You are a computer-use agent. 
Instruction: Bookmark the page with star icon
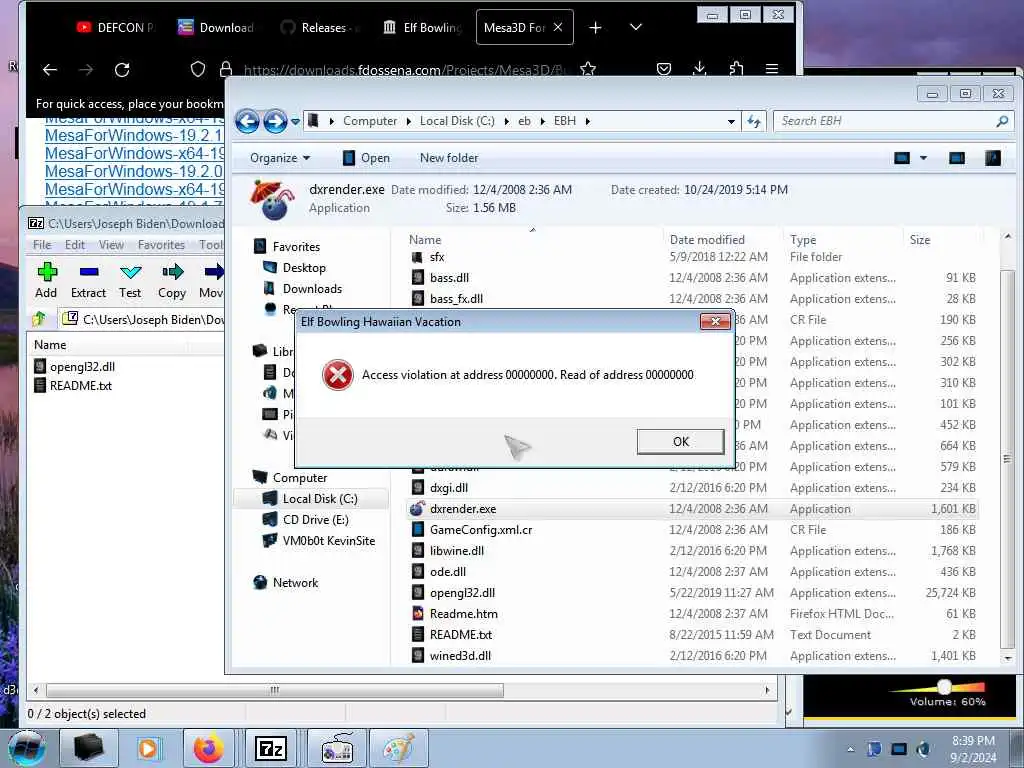click(588, 69)
